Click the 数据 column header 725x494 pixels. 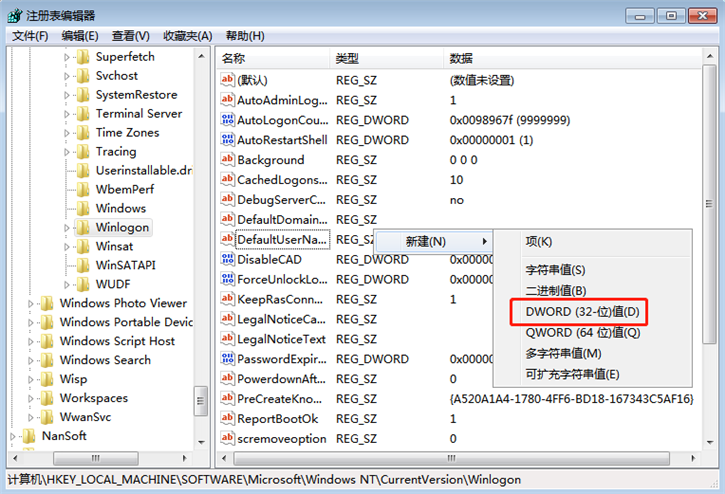tap(461, 59)
